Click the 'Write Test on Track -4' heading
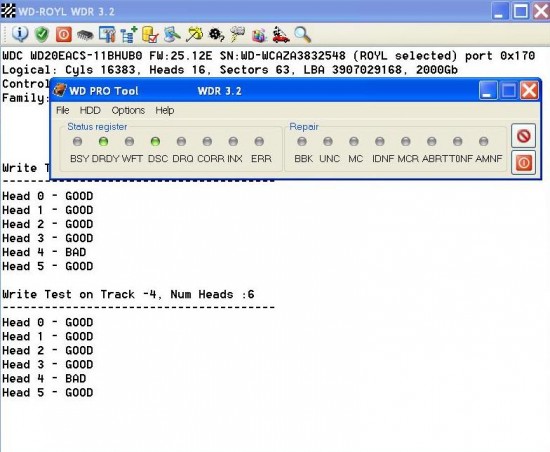 (128, 294)
